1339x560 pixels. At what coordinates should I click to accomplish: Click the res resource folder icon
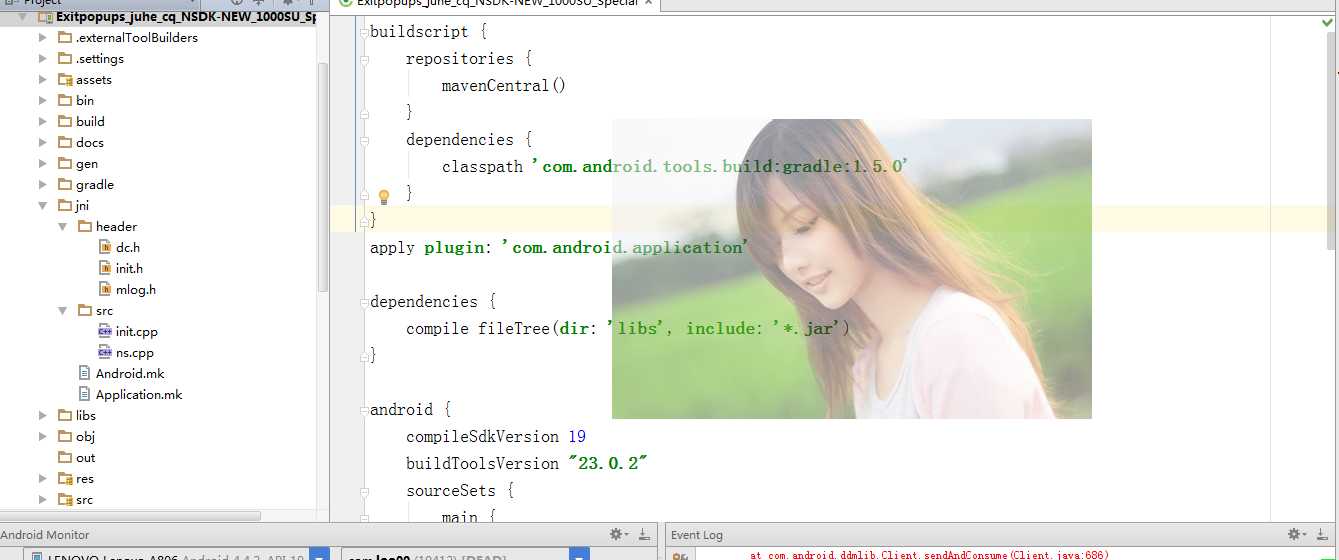pyautogui.click(x=65, y=479)
